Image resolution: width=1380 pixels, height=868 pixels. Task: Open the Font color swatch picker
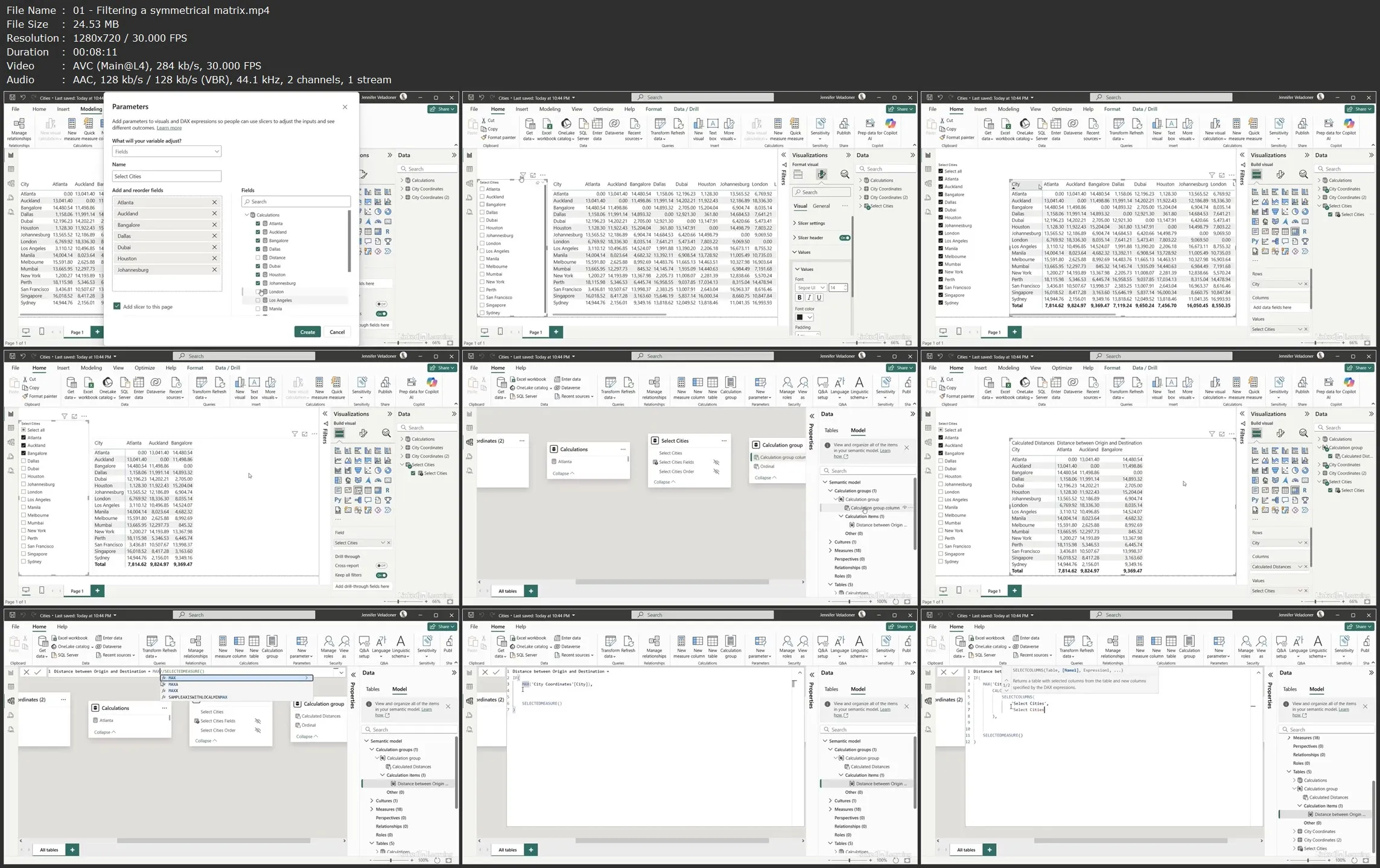(x=804, y=317)
